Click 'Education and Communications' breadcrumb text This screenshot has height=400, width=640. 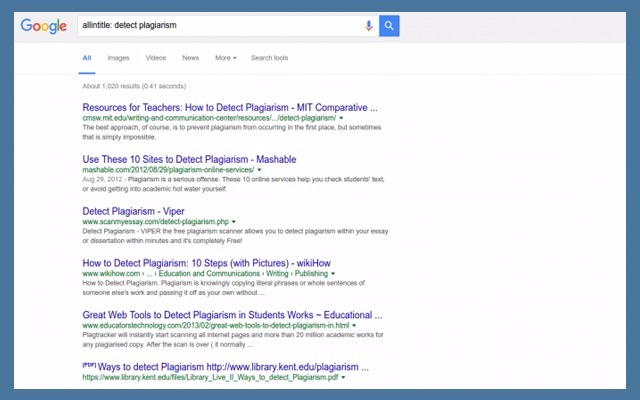coord(209,273)
